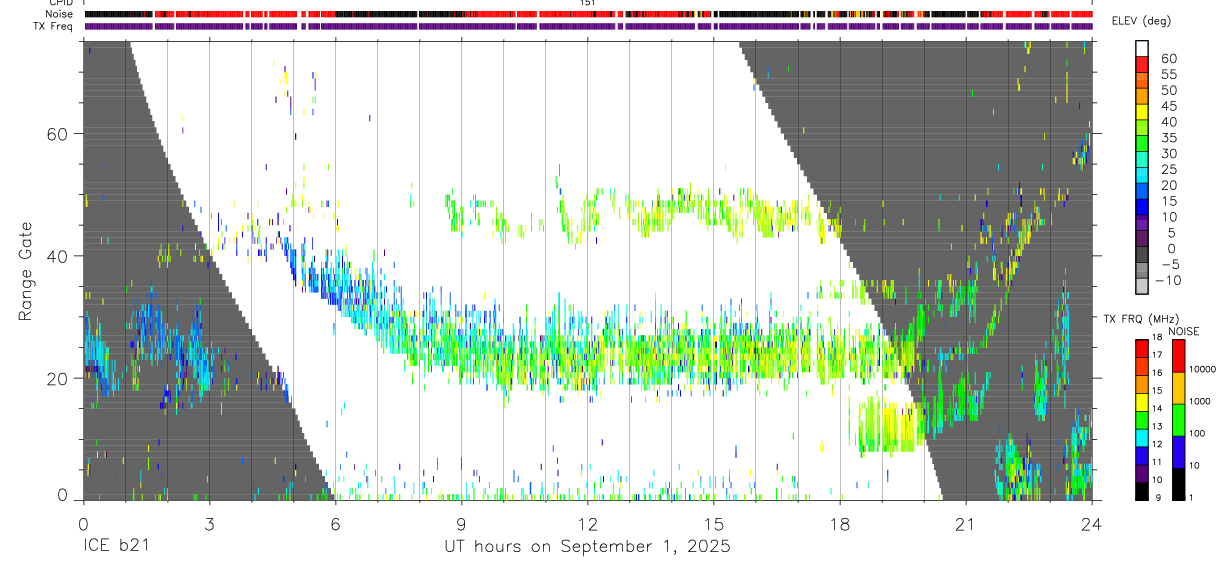Click green 13-14 MHz swatch in TX FRQ legend
The height and width of the screenshot is (567, 1228).
coord(1142,419)
